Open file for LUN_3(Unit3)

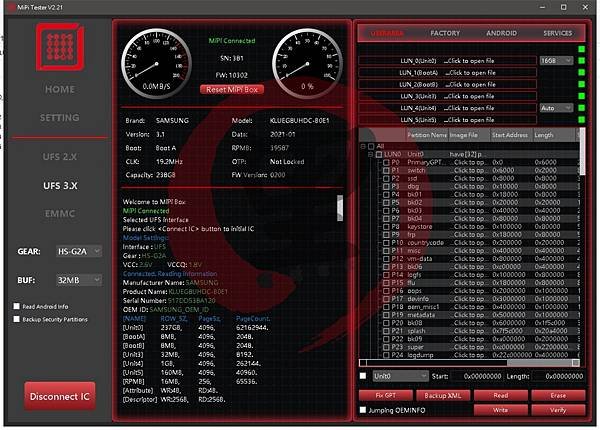[x=447, y=96]
